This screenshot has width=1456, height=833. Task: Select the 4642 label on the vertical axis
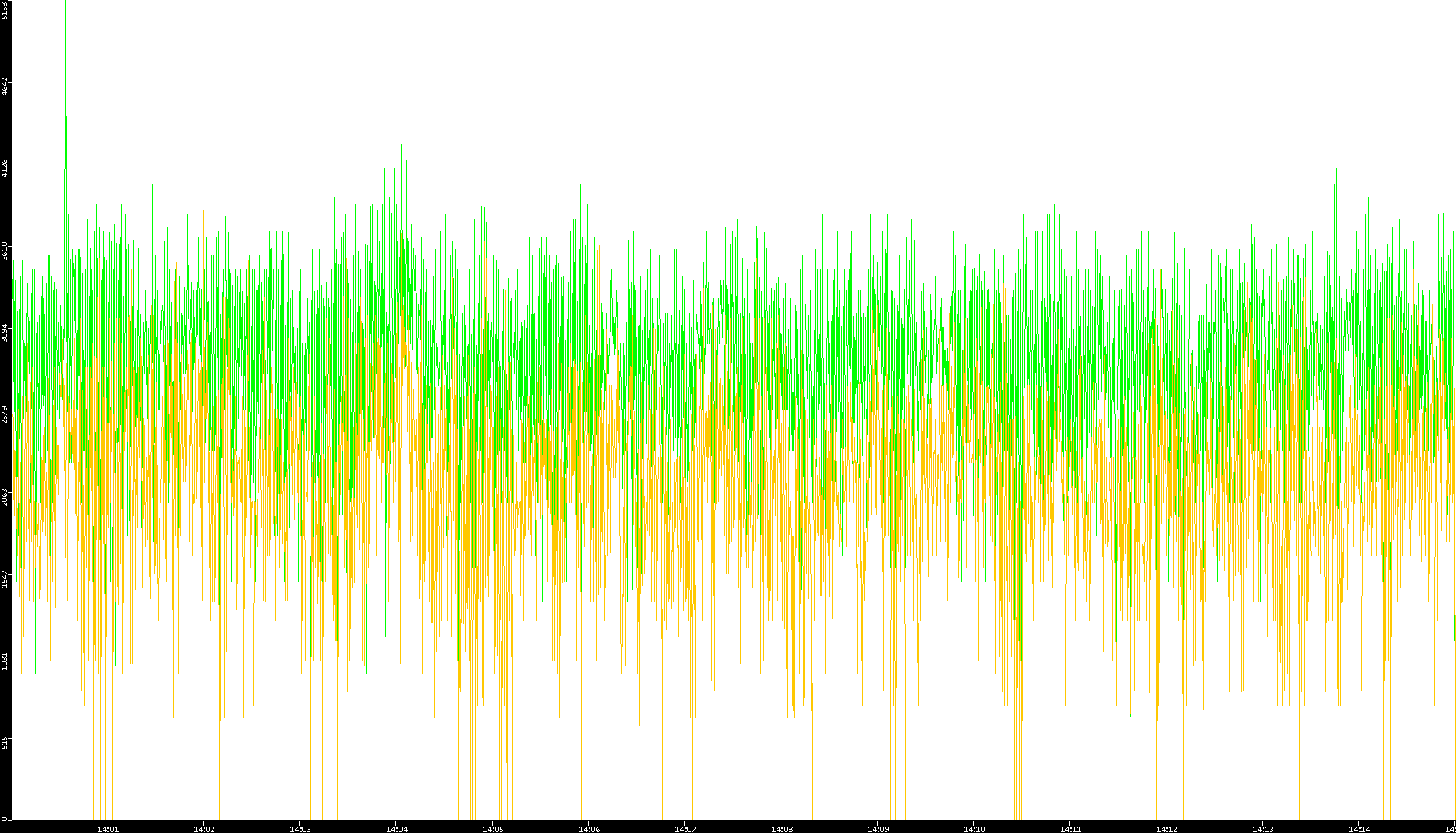click(x=5, y=87)
